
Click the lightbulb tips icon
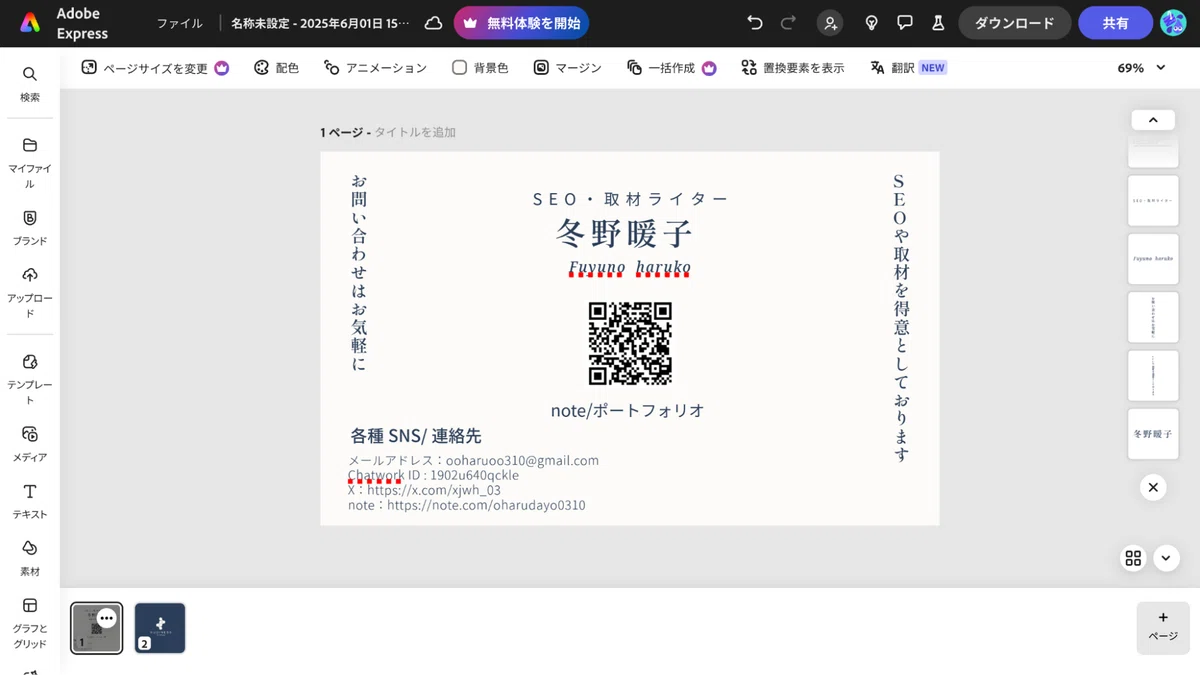[871, 23]
